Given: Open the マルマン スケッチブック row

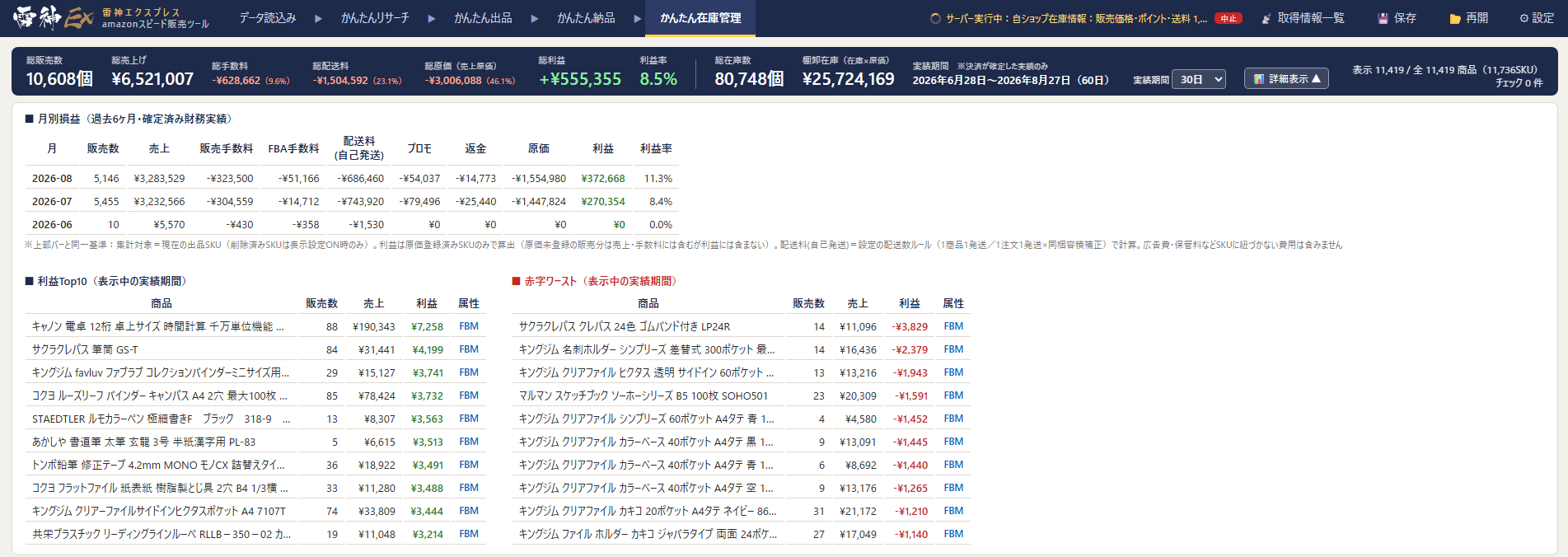Looking at the screenshot, I should coord(742,396).
